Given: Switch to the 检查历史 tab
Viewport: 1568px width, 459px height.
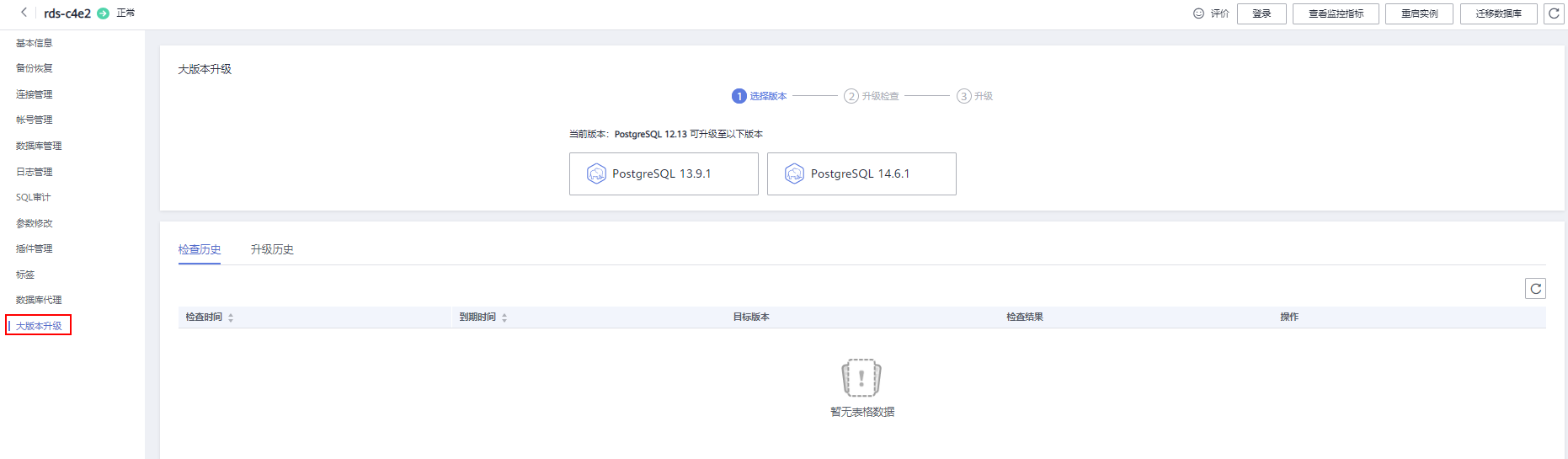Looking at the screenshot, I should coord(200,249).
